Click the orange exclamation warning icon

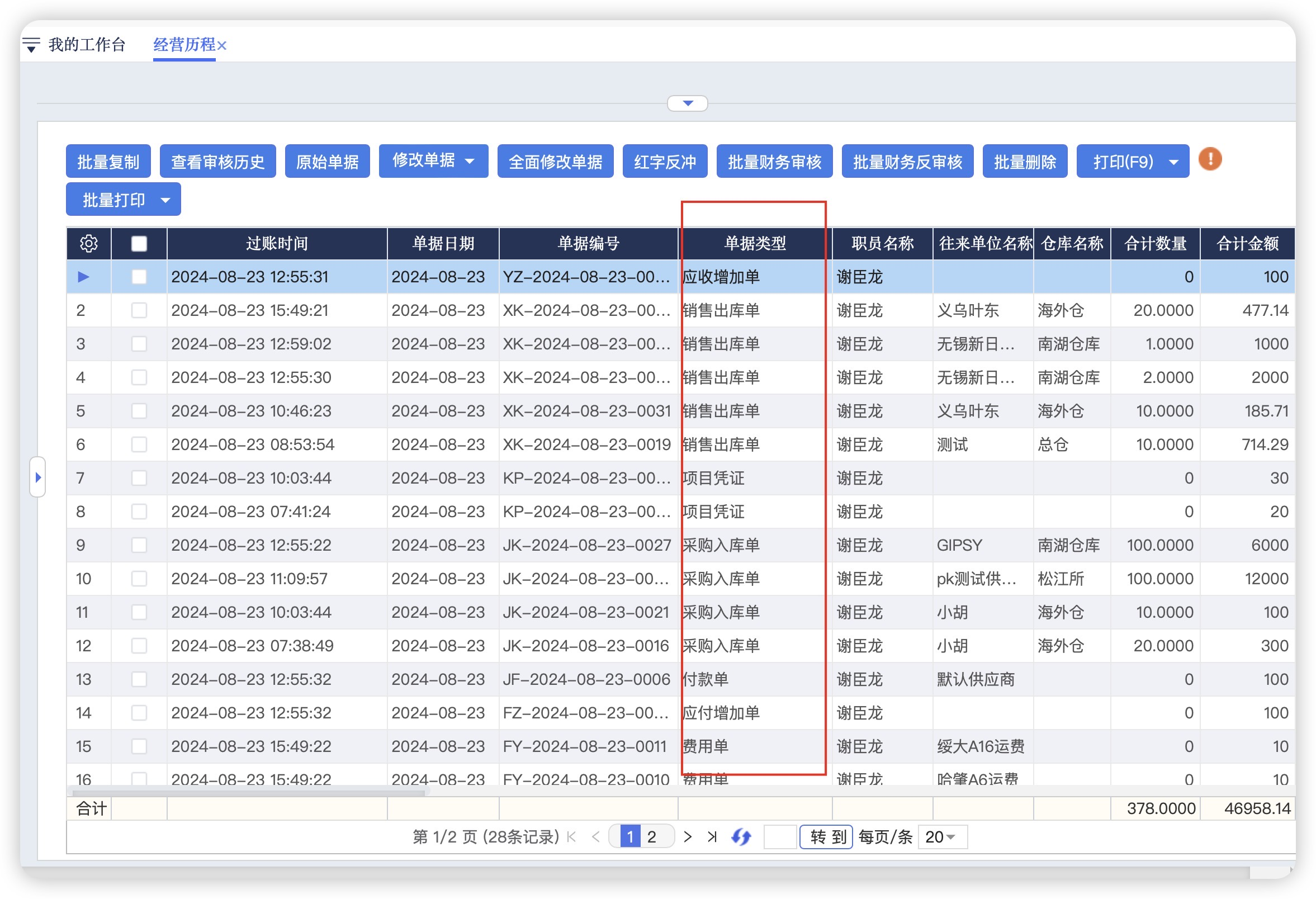pos(1210,159)
